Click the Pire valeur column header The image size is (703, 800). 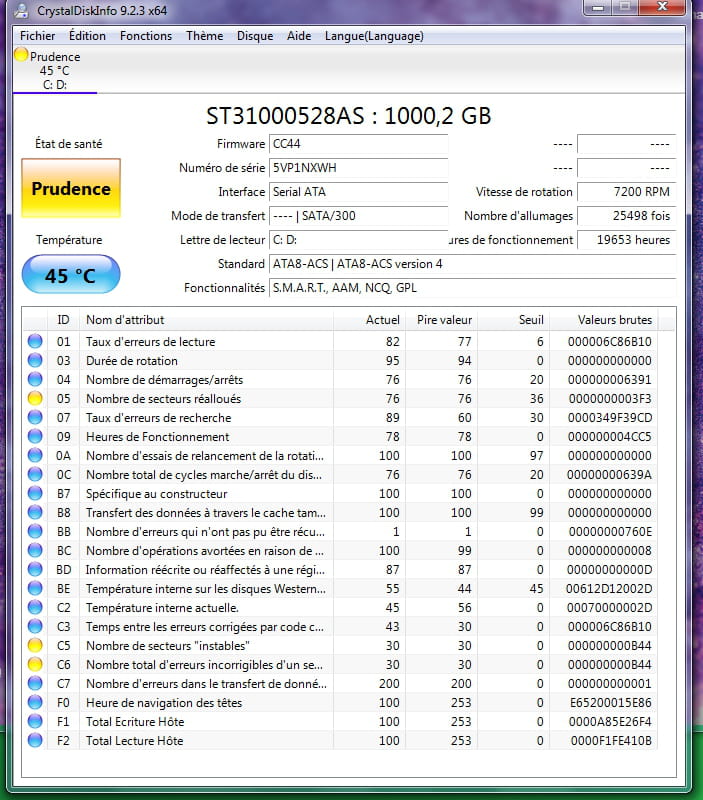(442, 320)
